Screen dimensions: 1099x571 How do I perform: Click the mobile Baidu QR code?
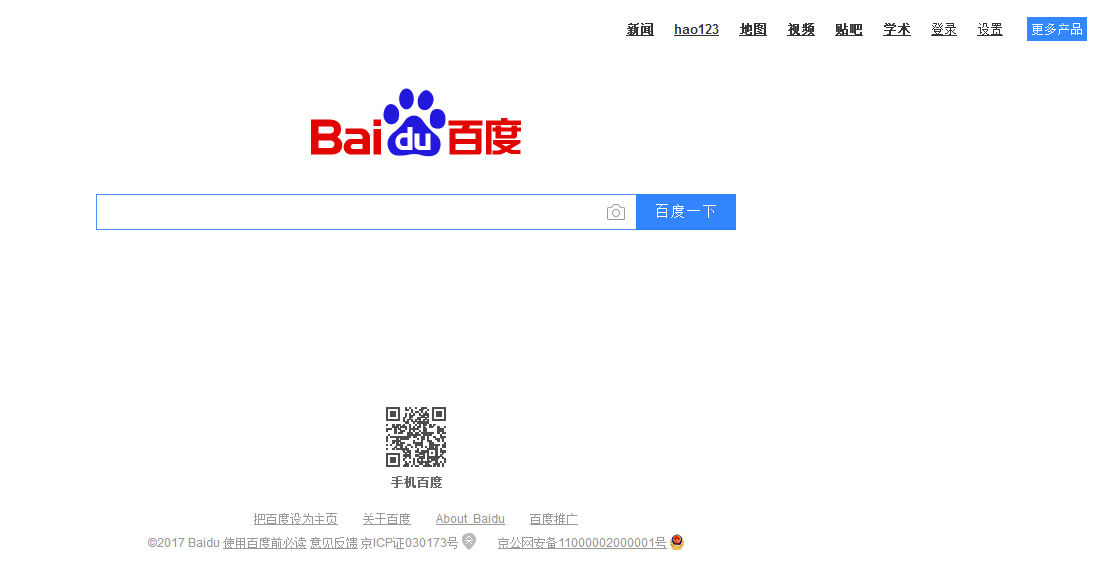[x=416, y=437]
